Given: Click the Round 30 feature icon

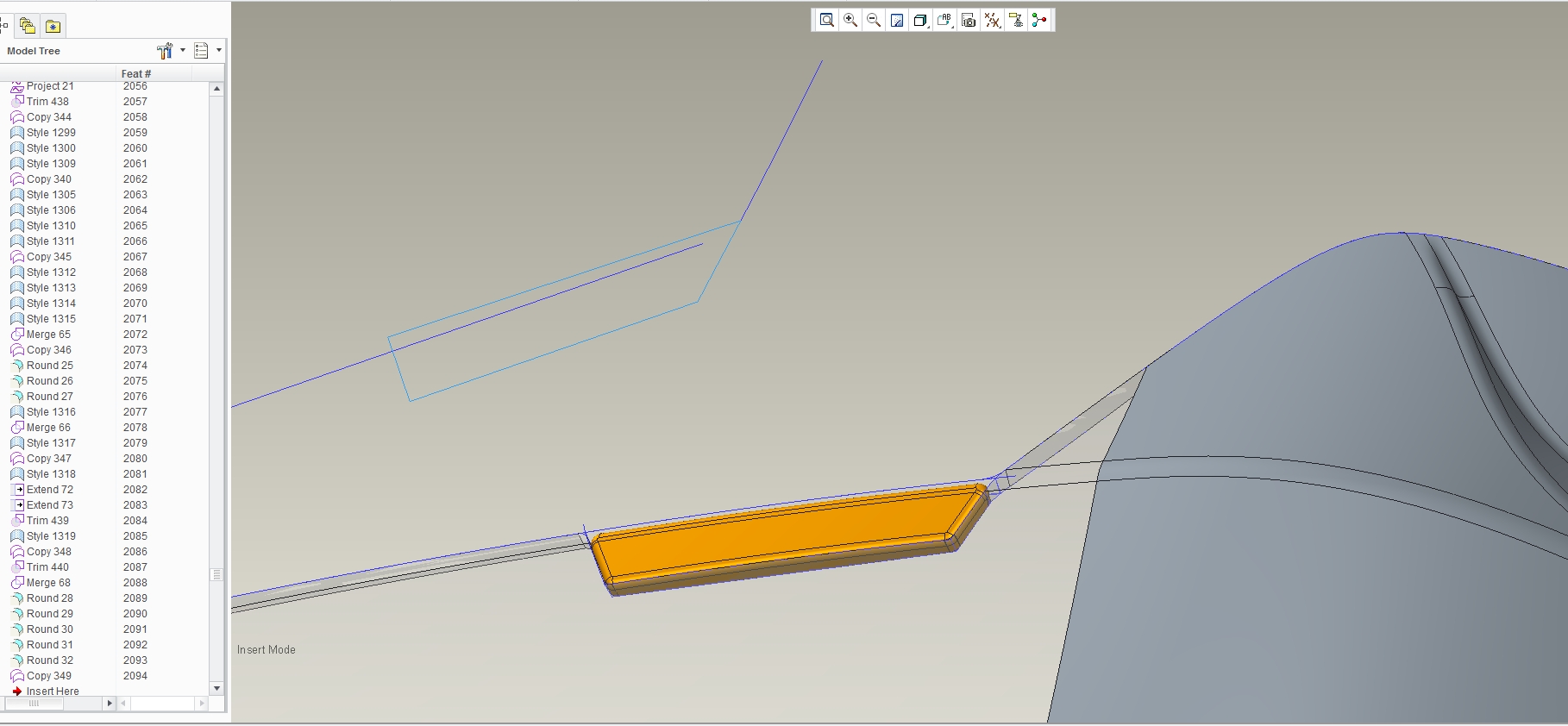Looking at the screenshot, I should [x=16, y=629].
